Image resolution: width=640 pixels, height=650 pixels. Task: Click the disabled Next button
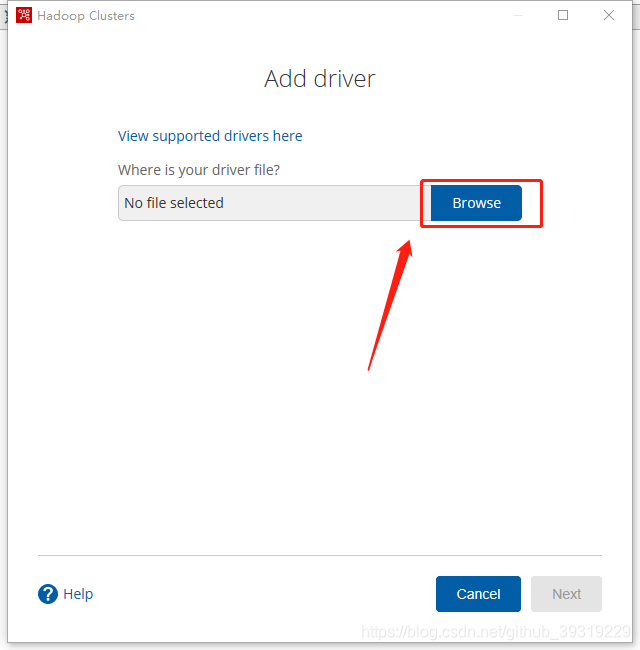click(x=566, y=594)
